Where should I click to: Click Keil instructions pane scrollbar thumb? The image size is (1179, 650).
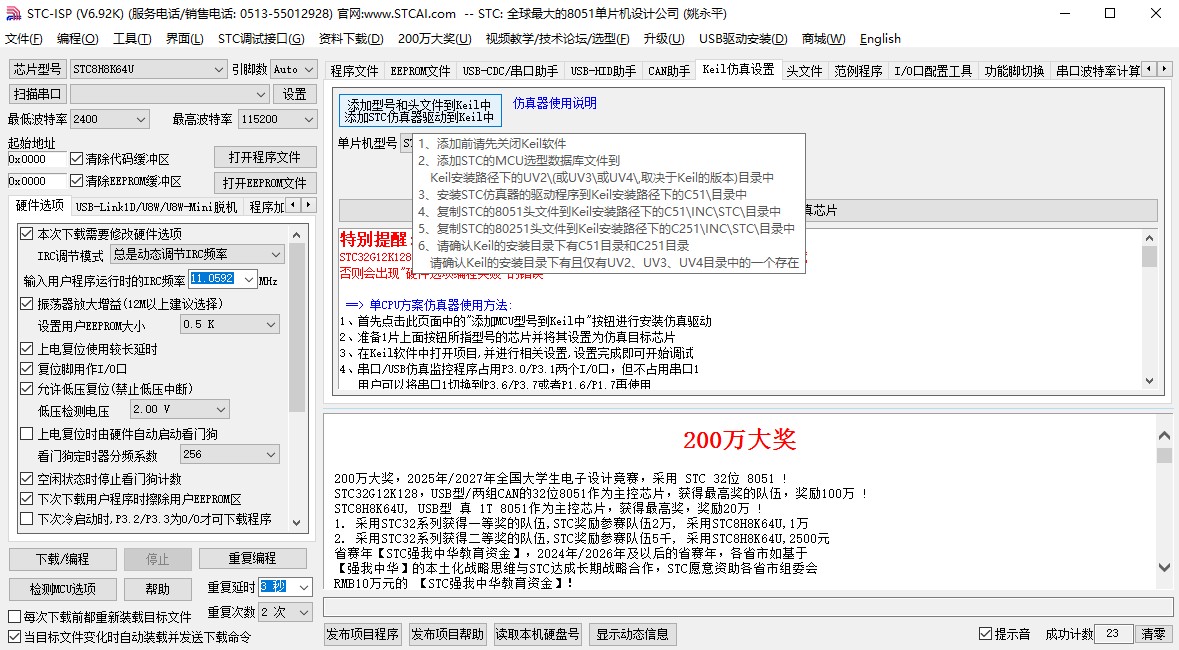coord(1149,257)
